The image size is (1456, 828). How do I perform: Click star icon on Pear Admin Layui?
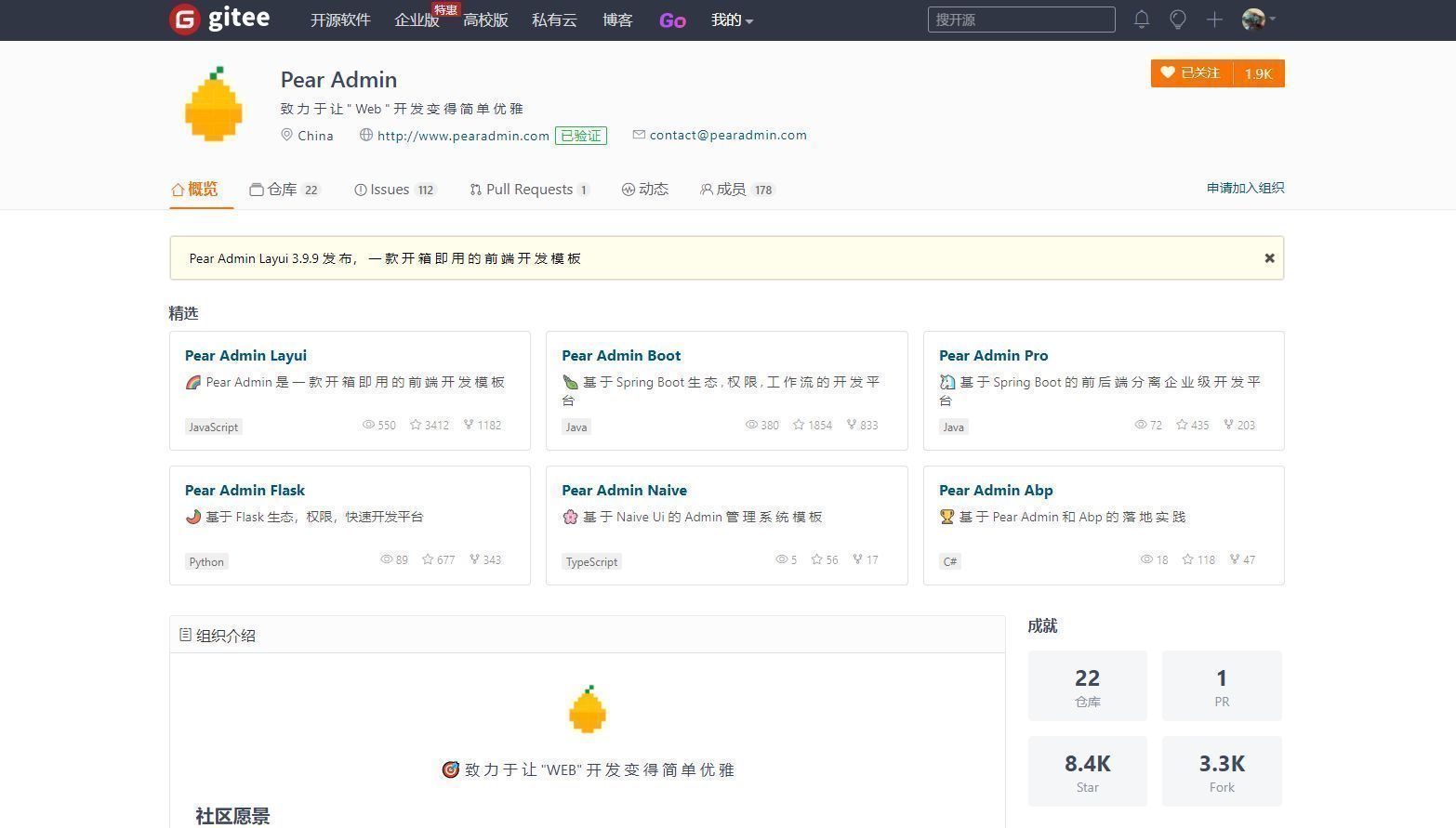[x=416, y=425]
